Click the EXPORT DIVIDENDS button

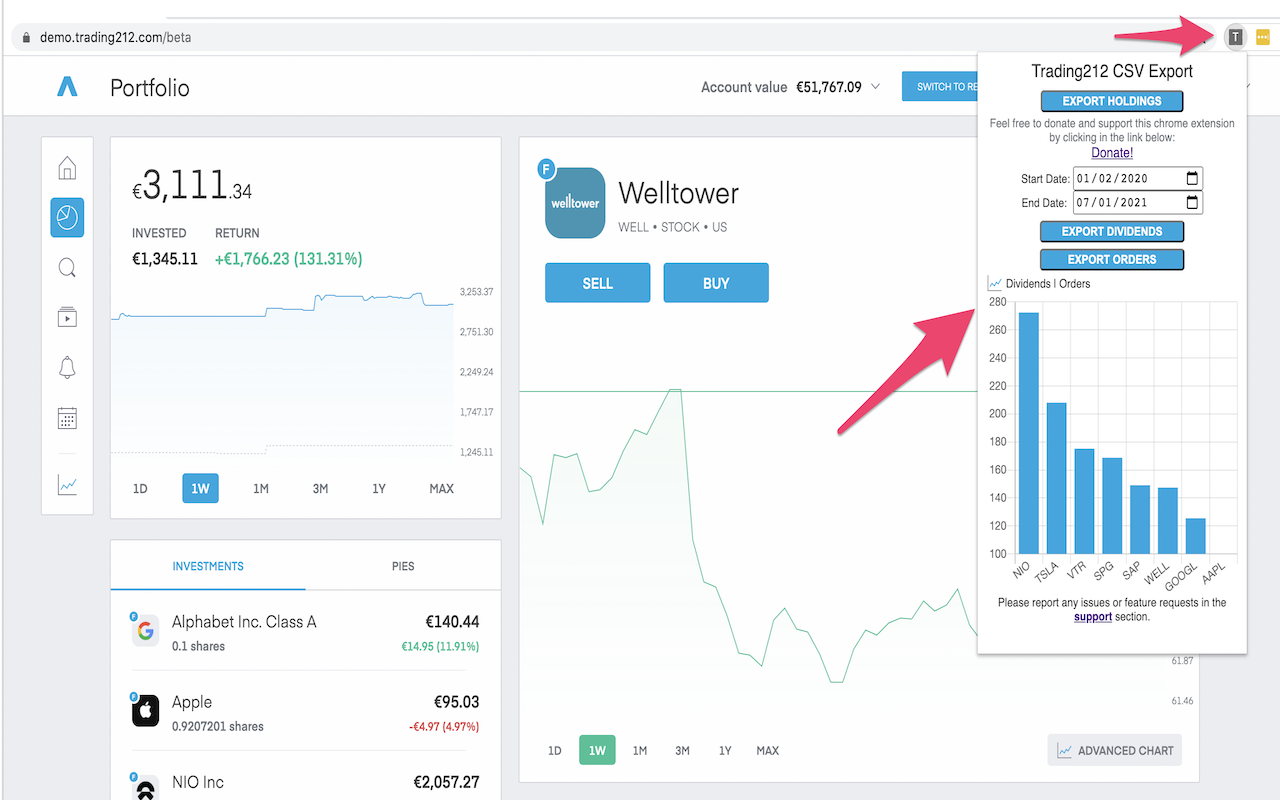[x=1112, y=231]
